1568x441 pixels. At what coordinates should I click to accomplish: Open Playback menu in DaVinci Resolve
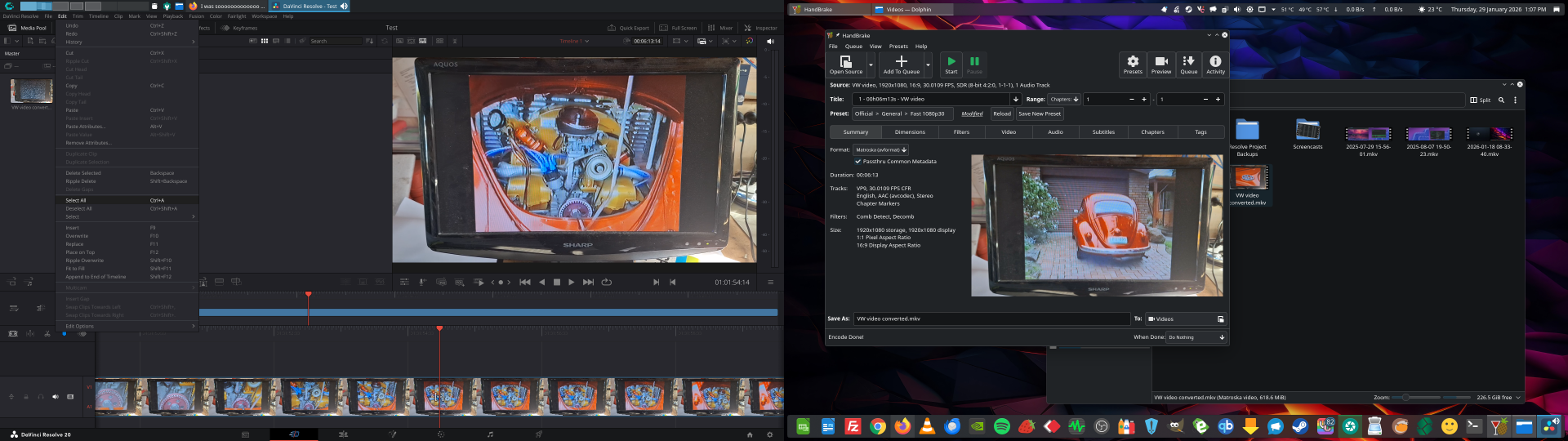[172, 16]
